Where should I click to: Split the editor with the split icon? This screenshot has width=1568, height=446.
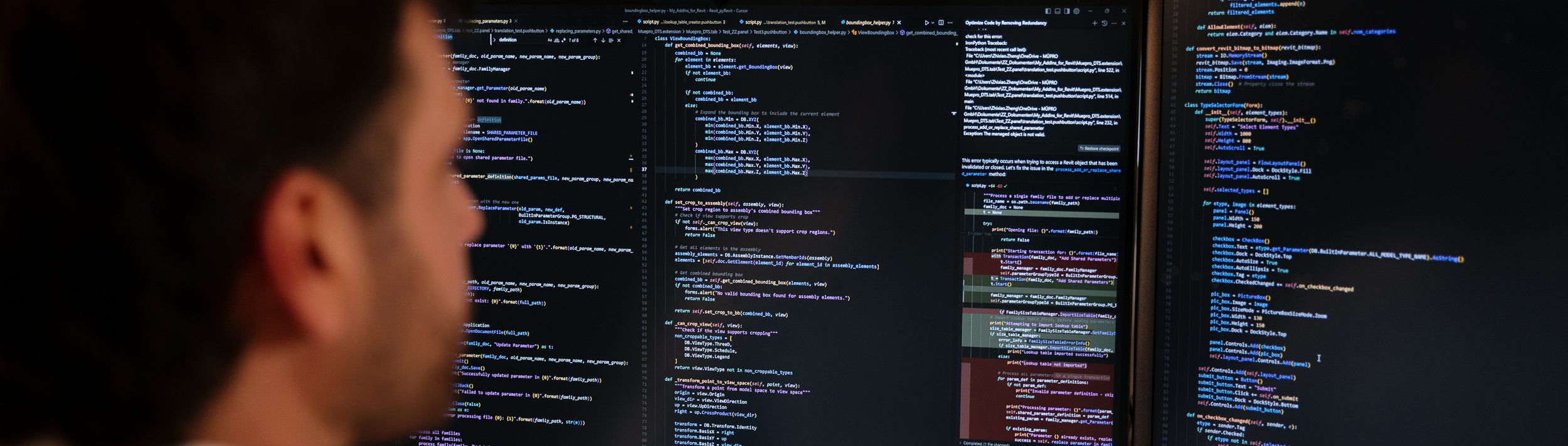pyautogui.click(x=941, y=23)
